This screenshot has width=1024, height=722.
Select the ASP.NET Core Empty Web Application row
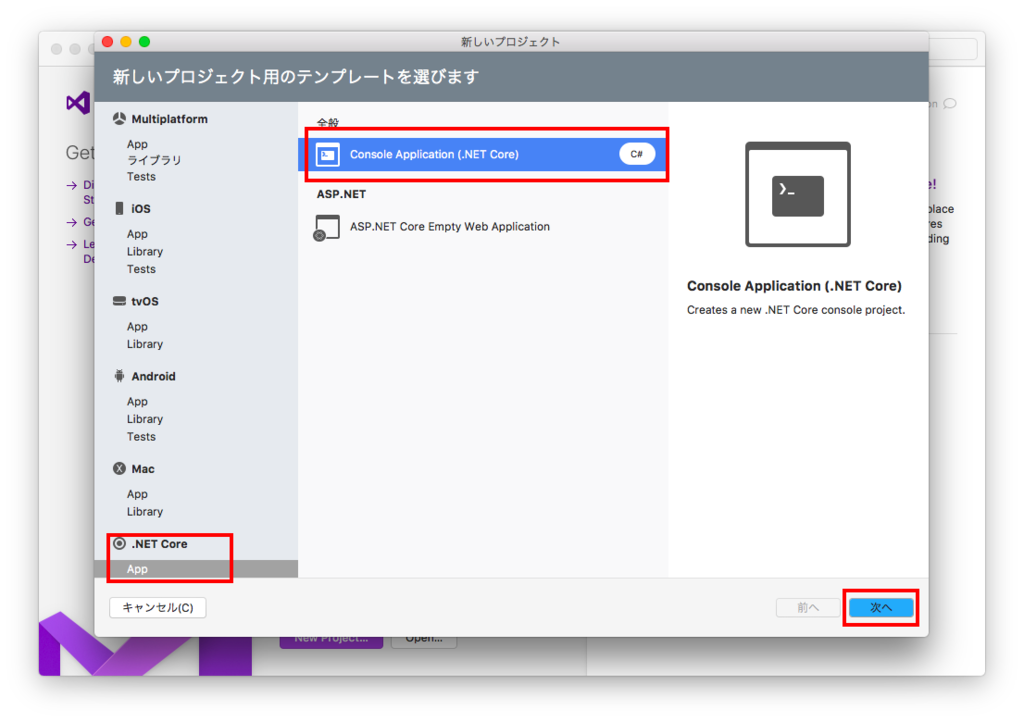(x=450, y=227)
